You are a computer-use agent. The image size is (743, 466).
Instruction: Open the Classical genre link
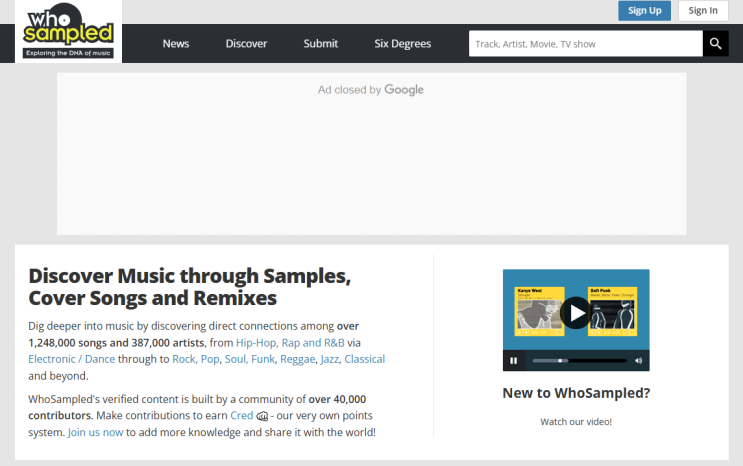[x=365, y=359]
